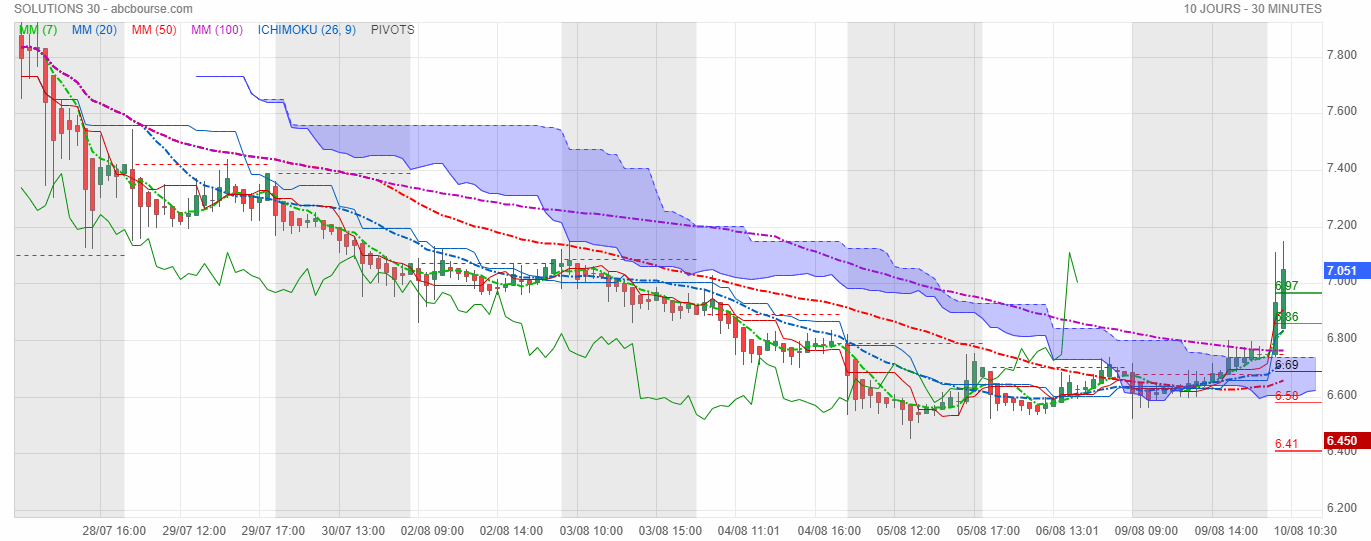The width and height of the screenshot is (1371, 541).
Task: Click the 03/08 15:00 time axis label
Action: pos(671,530)
